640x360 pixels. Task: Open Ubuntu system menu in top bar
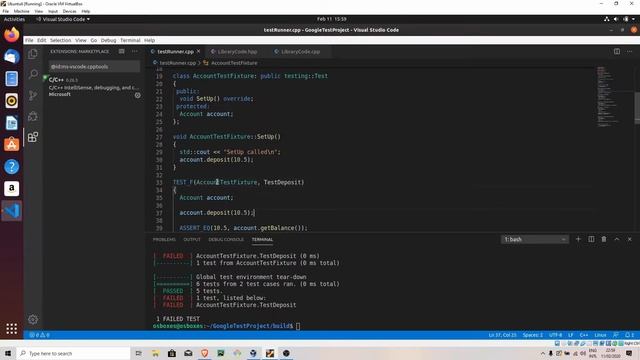tap(620, 19)
